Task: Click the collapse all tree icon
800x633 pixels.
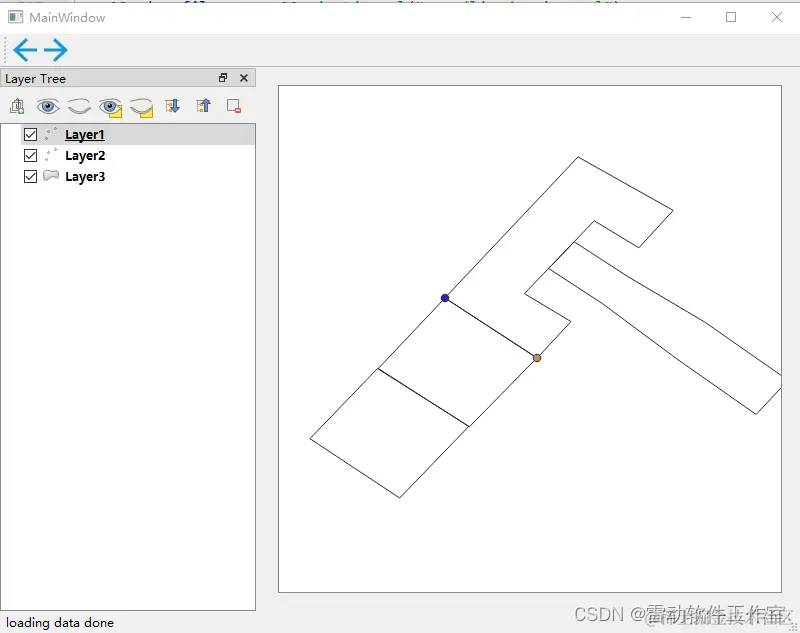Action: tap(204, 106)
